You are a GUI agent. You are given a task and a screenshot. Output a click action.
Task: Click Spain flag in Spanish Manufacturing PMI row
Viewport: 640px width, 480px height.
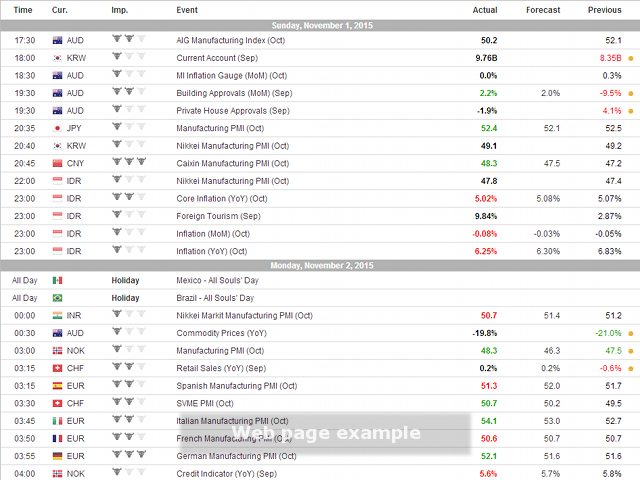tap(58, 386)
